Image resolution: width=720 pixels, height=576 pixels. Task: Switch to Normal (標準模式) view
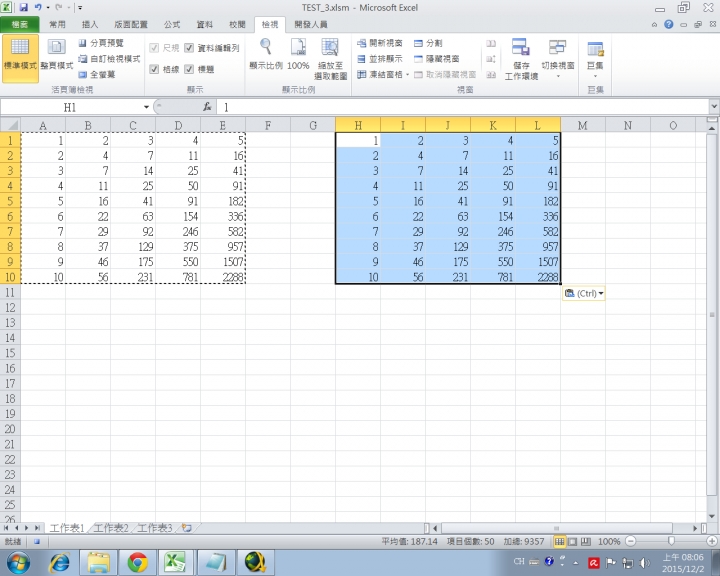click(20, 59)
